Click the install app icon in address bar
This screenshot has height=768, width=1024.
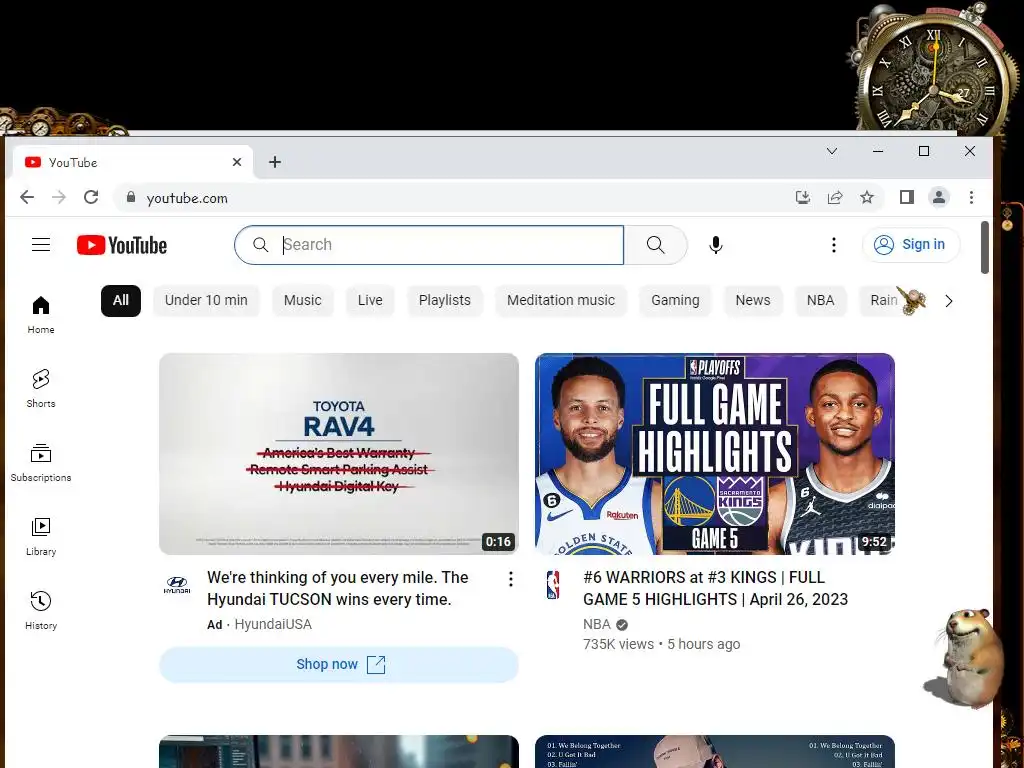(x=803, y=197)
